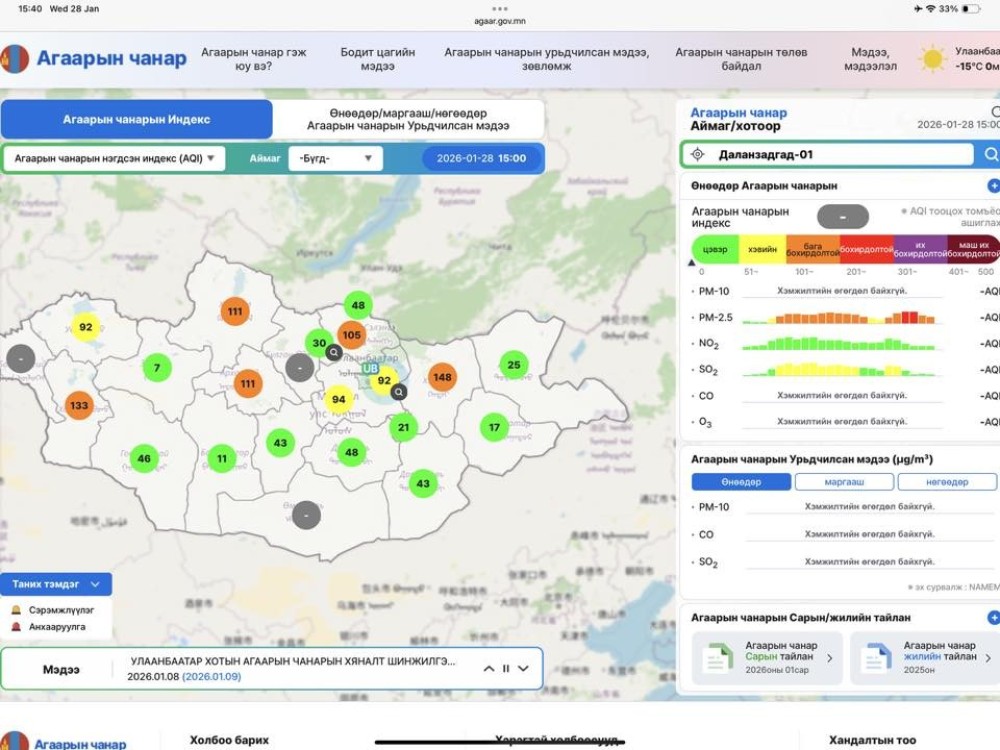The height and width of the screenshot is (750, 1000).
Task: Click the sun weather icon in header
Action: pos(933,59)
